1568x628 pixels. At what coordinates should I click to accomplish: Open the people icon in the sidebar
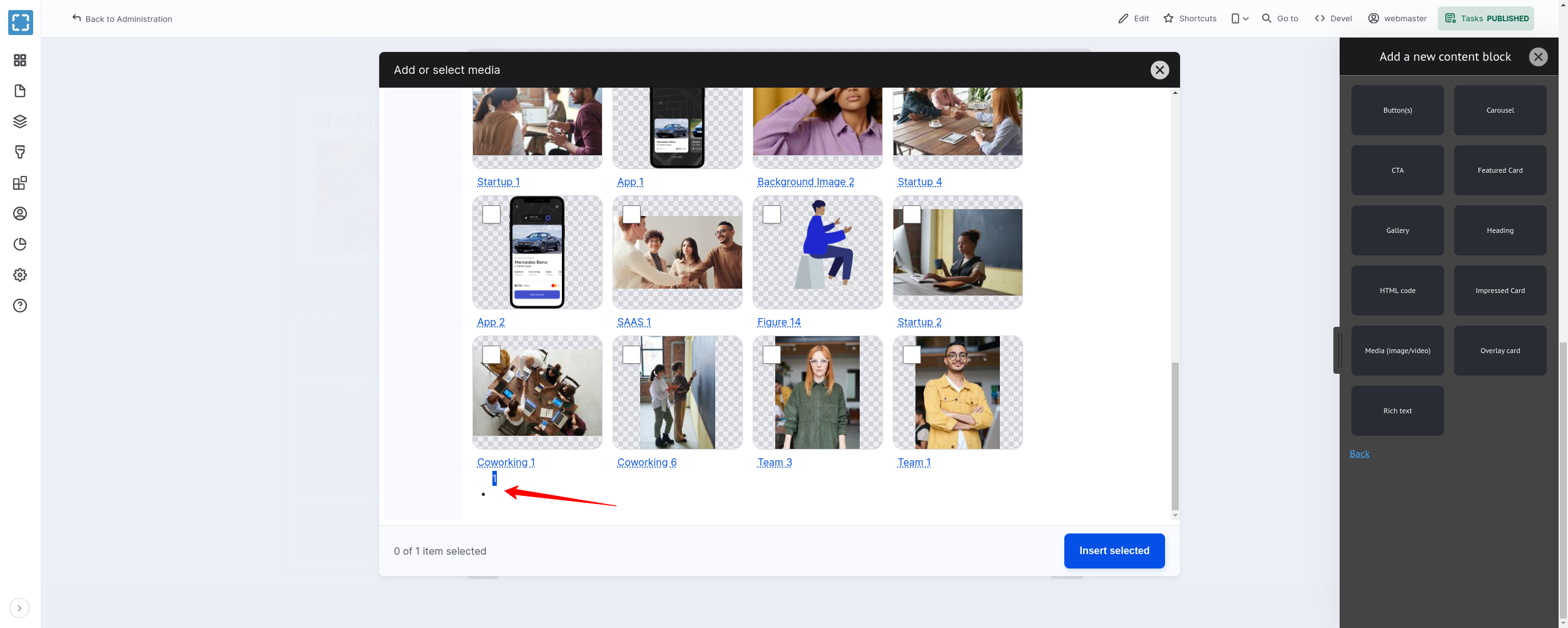tap(20, 214)
